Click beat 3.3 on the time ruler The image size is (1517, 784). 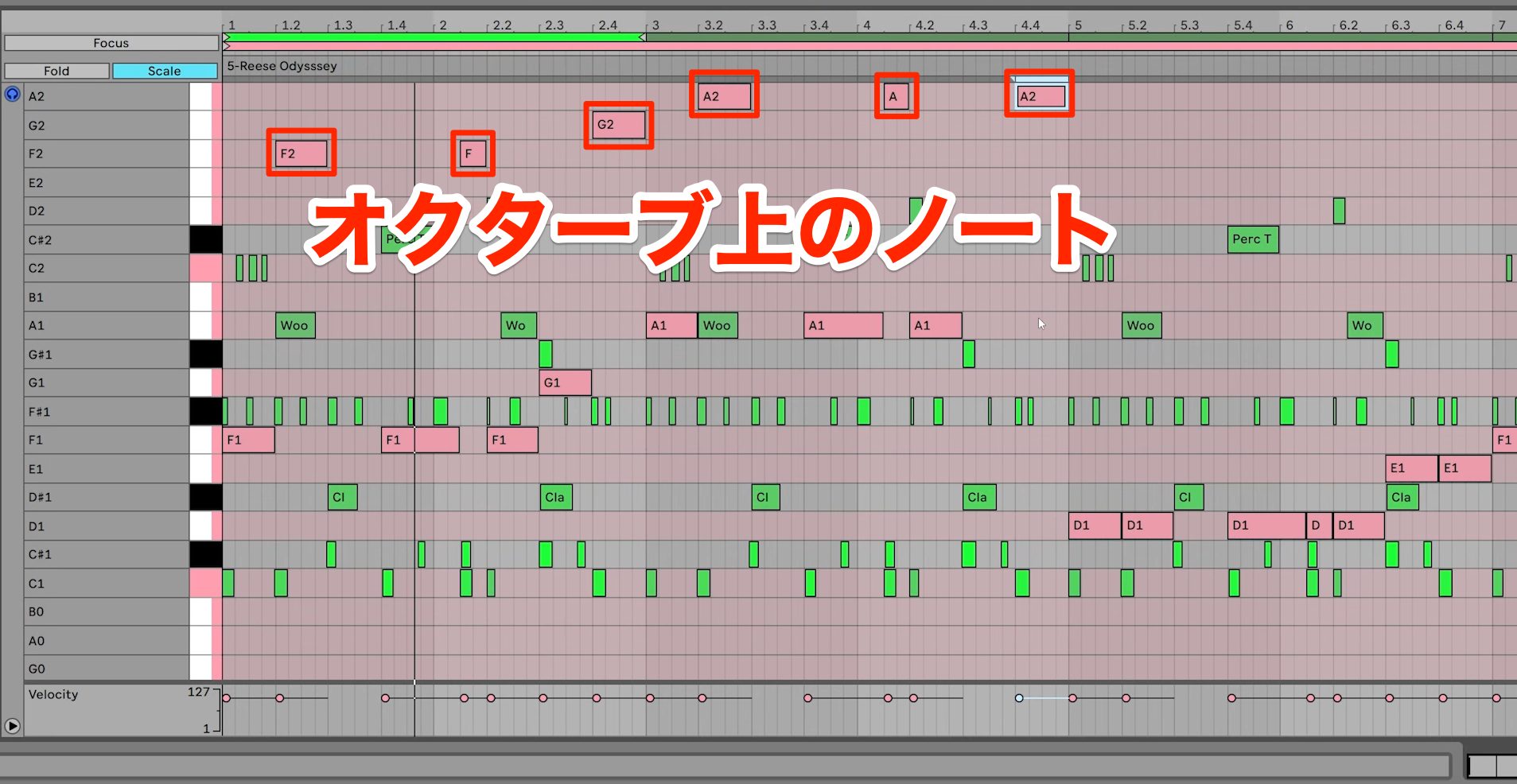(766, 25)
